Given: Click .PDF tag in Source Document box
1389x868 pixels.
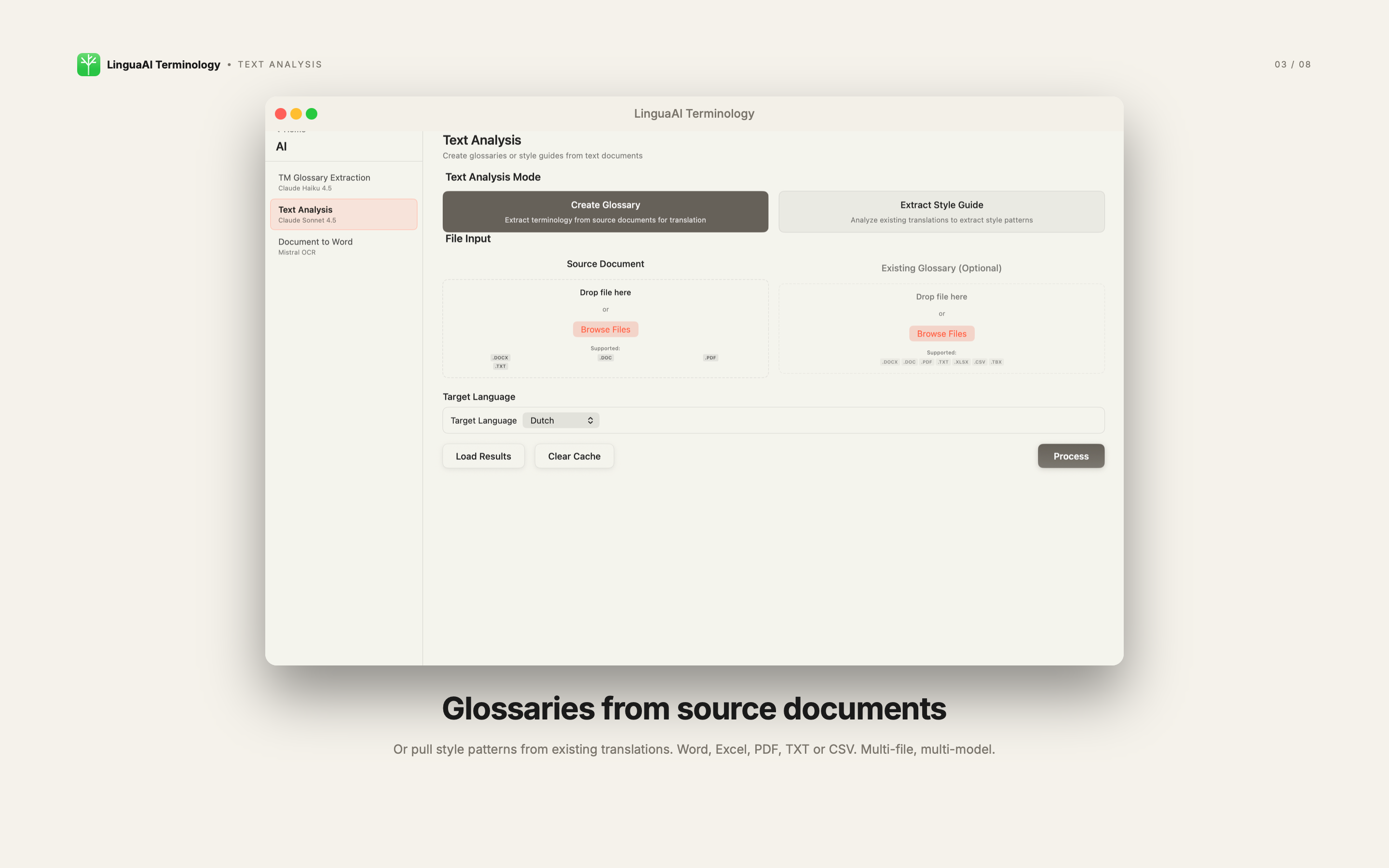Looking at the screenshot, I should tap(710, 358).
